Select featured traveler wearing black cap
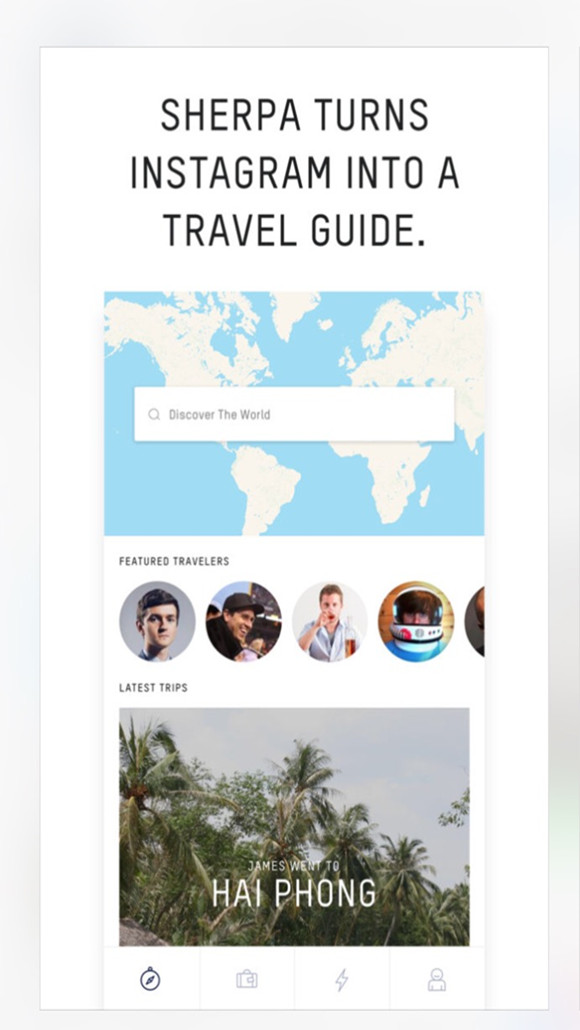580x1030 pixels. (244, 621)
